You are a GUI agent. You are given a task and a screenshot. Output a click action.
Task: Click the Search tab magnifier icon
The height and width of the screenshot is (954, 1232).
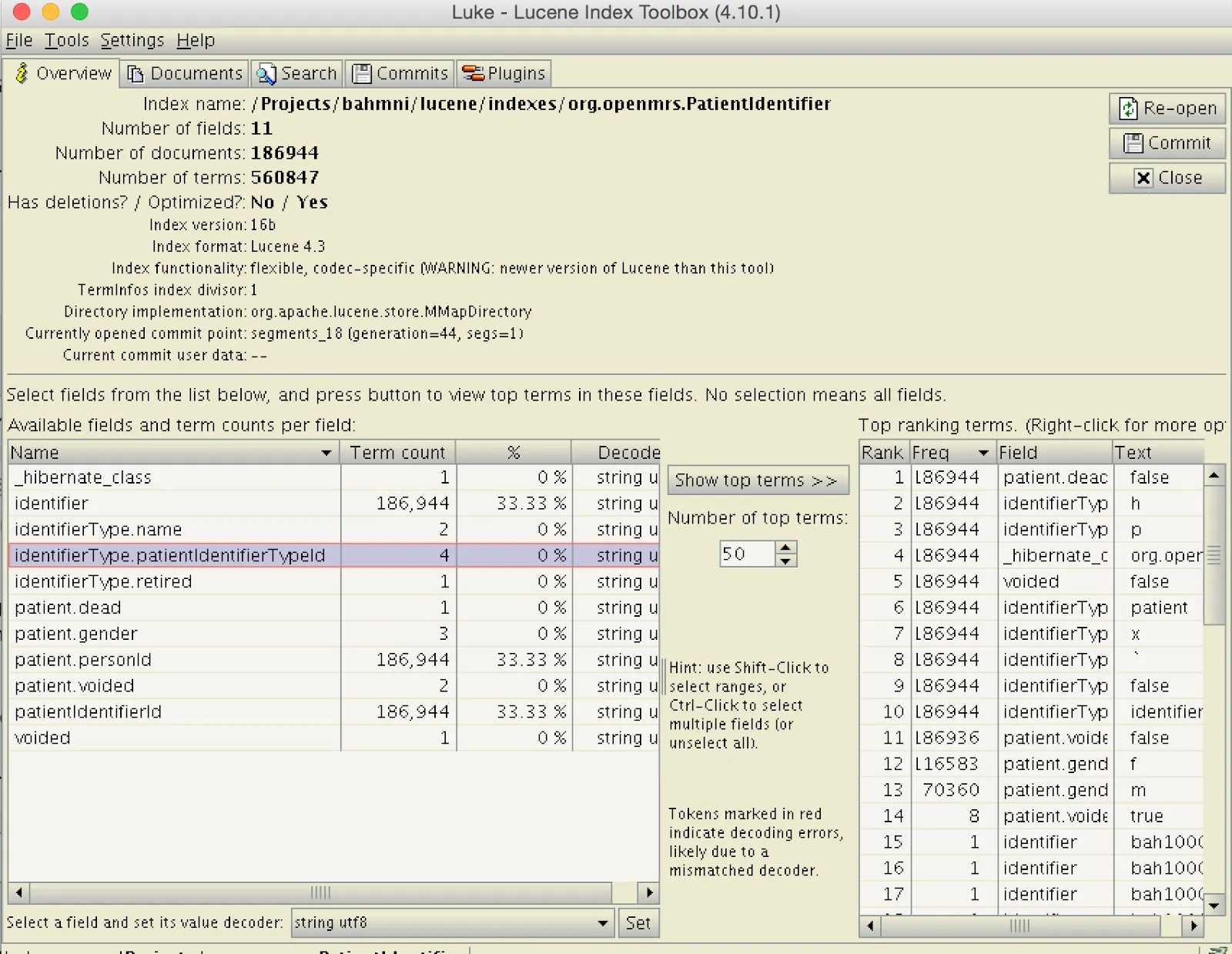266,74
